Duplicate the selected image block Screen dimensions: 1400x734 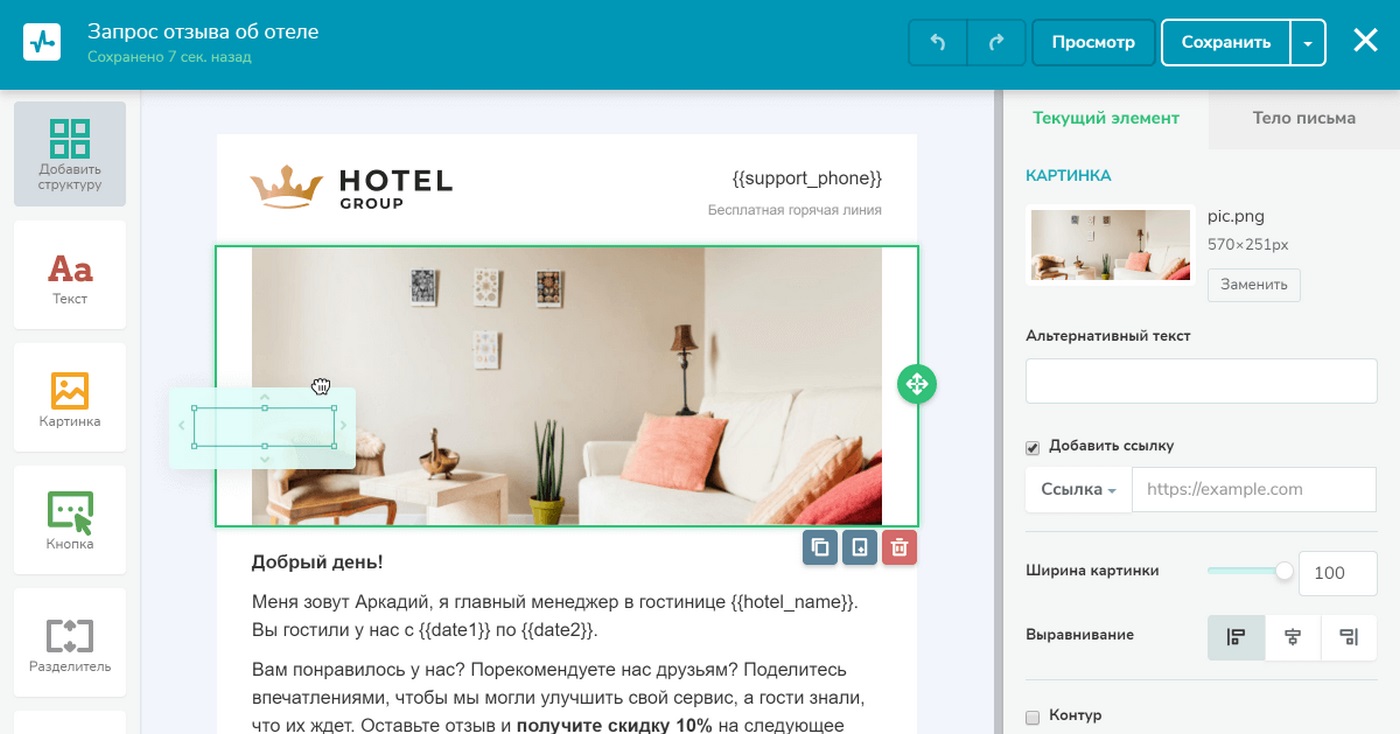click(x=820, y=547)
